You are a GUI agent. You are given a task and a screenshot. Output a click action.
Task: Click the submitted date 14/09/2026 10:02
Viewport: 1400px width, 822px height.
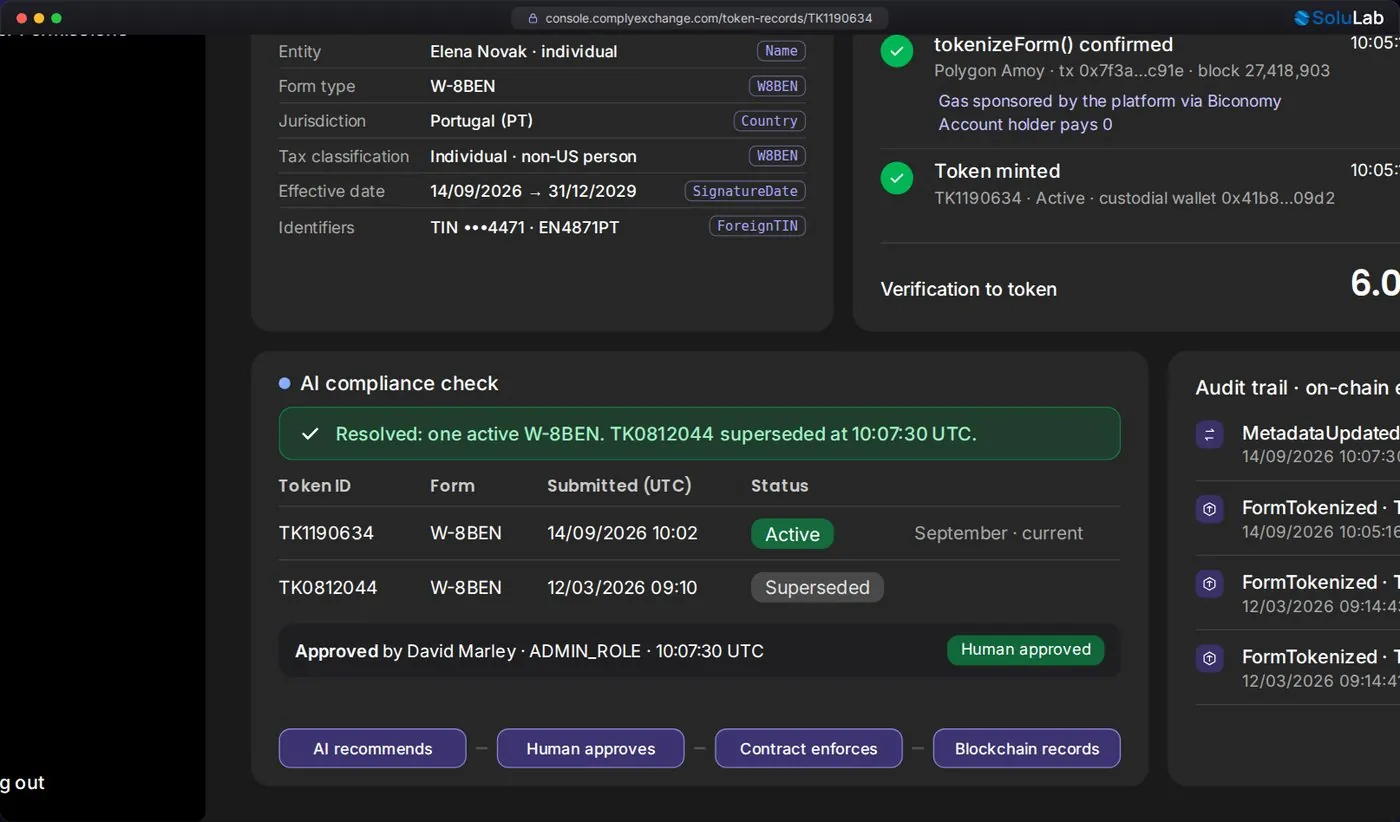tap(622, 533)
